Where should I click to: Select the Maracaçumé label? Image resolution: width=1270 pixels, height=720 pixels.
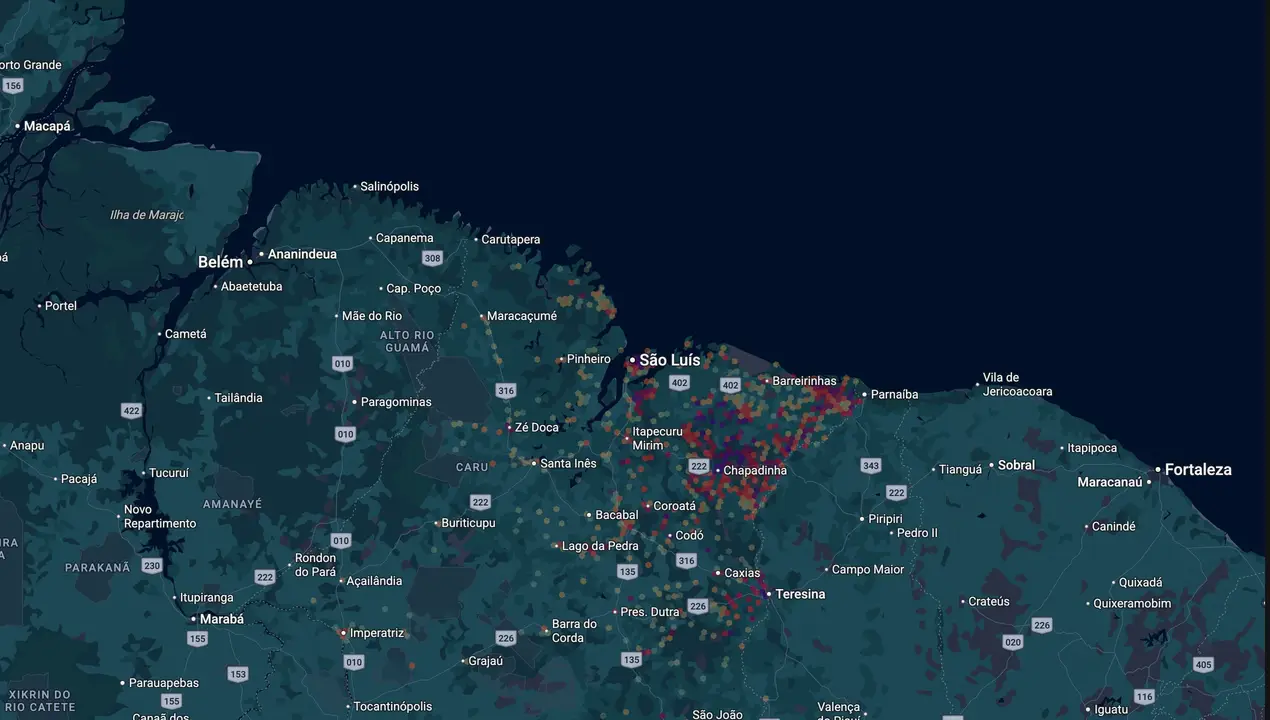pyautogui.click(x=522, y=316)
